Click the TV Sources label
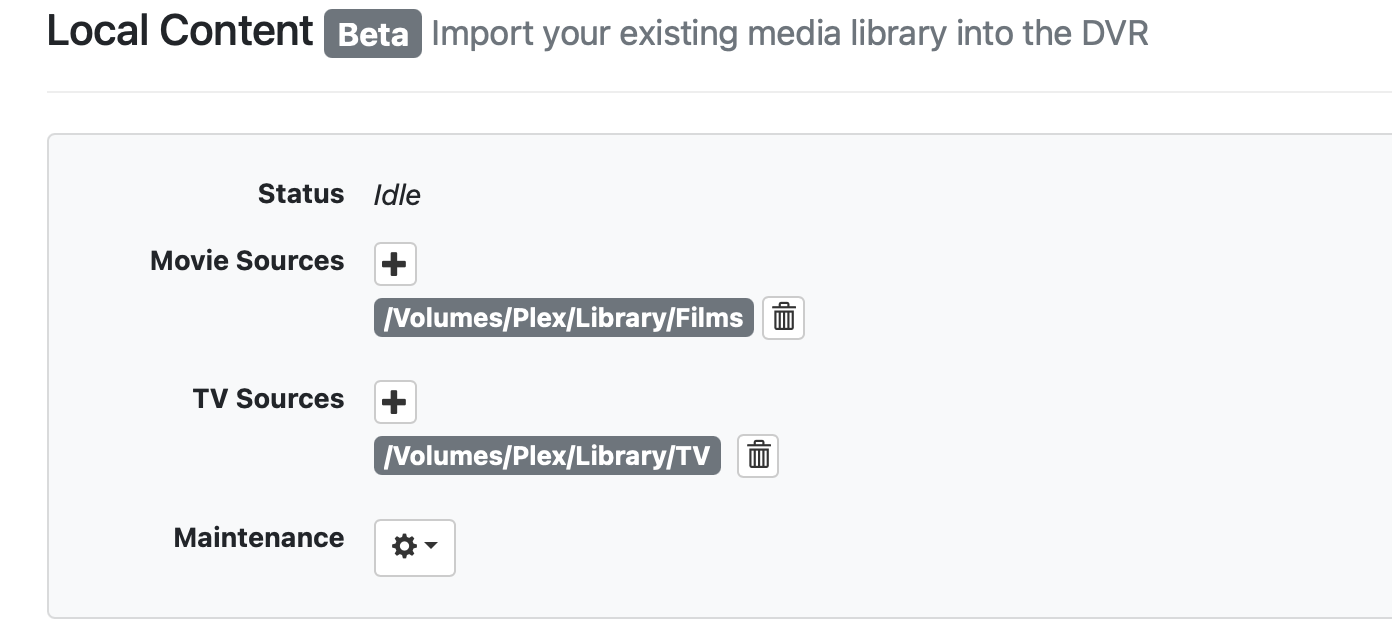1392x644 pixels. (268, 399)
